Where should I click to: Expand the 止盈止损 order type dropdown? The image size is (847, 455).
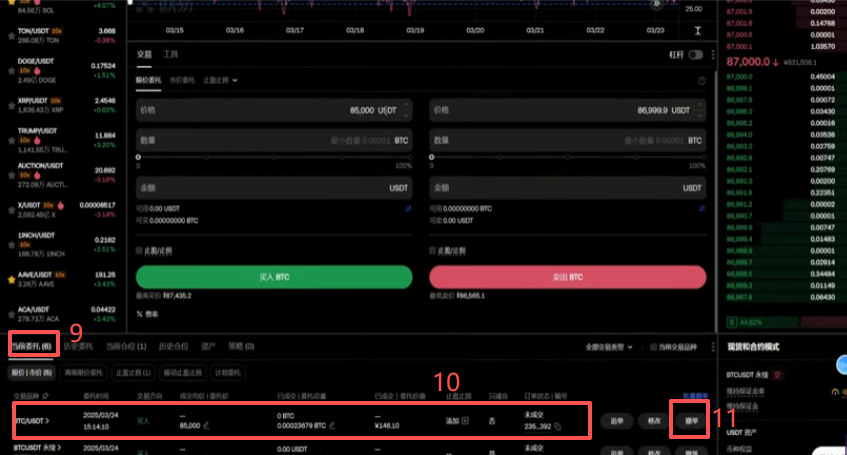(220, 80)
